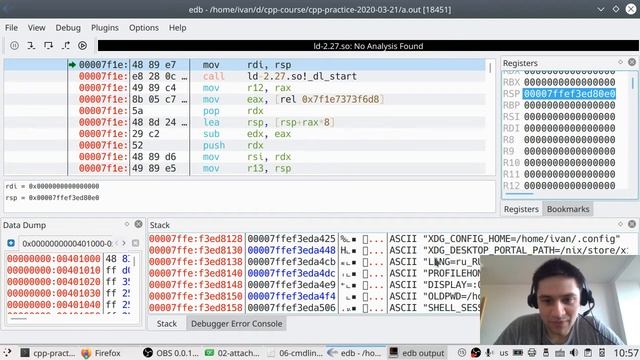
Task: Select the 'lea rsp, [rsp+rax*8]' instruction
Action: click(245, 122)
